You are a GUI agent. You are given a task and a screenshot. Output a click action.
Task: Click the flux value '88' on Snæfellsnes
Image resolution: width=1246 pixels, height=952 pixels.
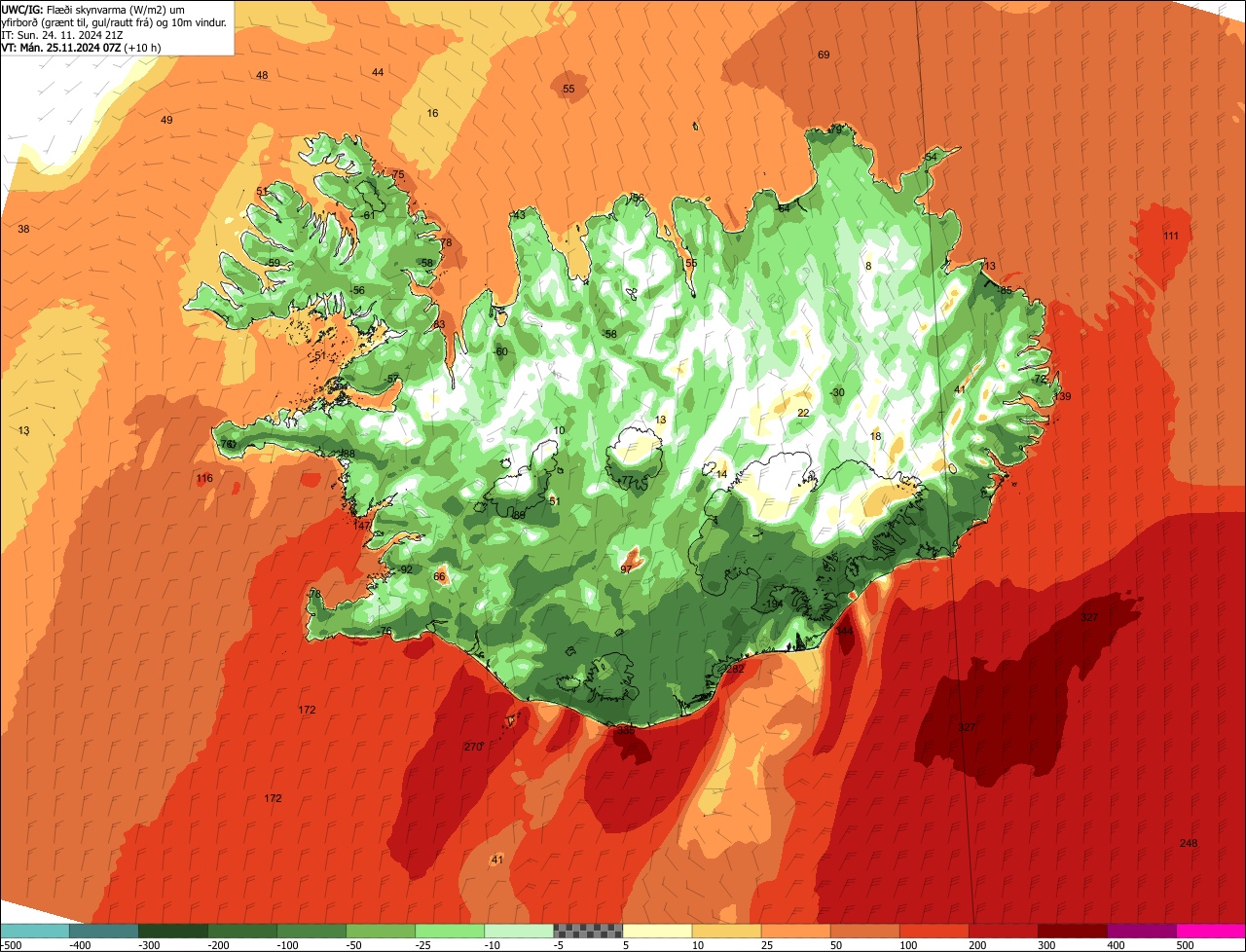348,454
